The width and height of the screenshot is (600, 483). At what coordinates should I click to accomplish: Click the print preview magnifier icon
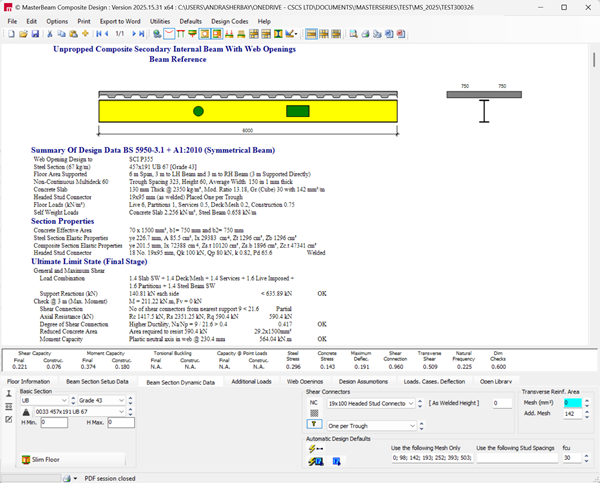pyautogui.click(x=354, y=34)
